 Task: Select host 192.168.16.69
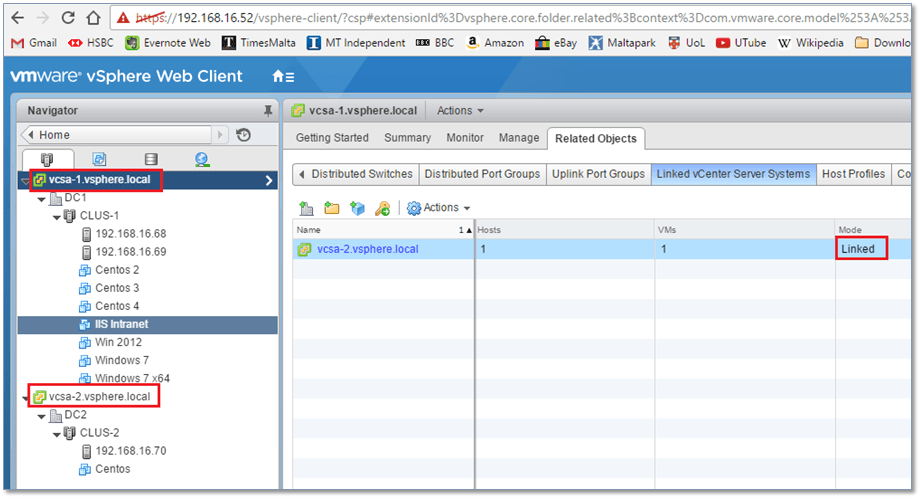click(130, 252)
